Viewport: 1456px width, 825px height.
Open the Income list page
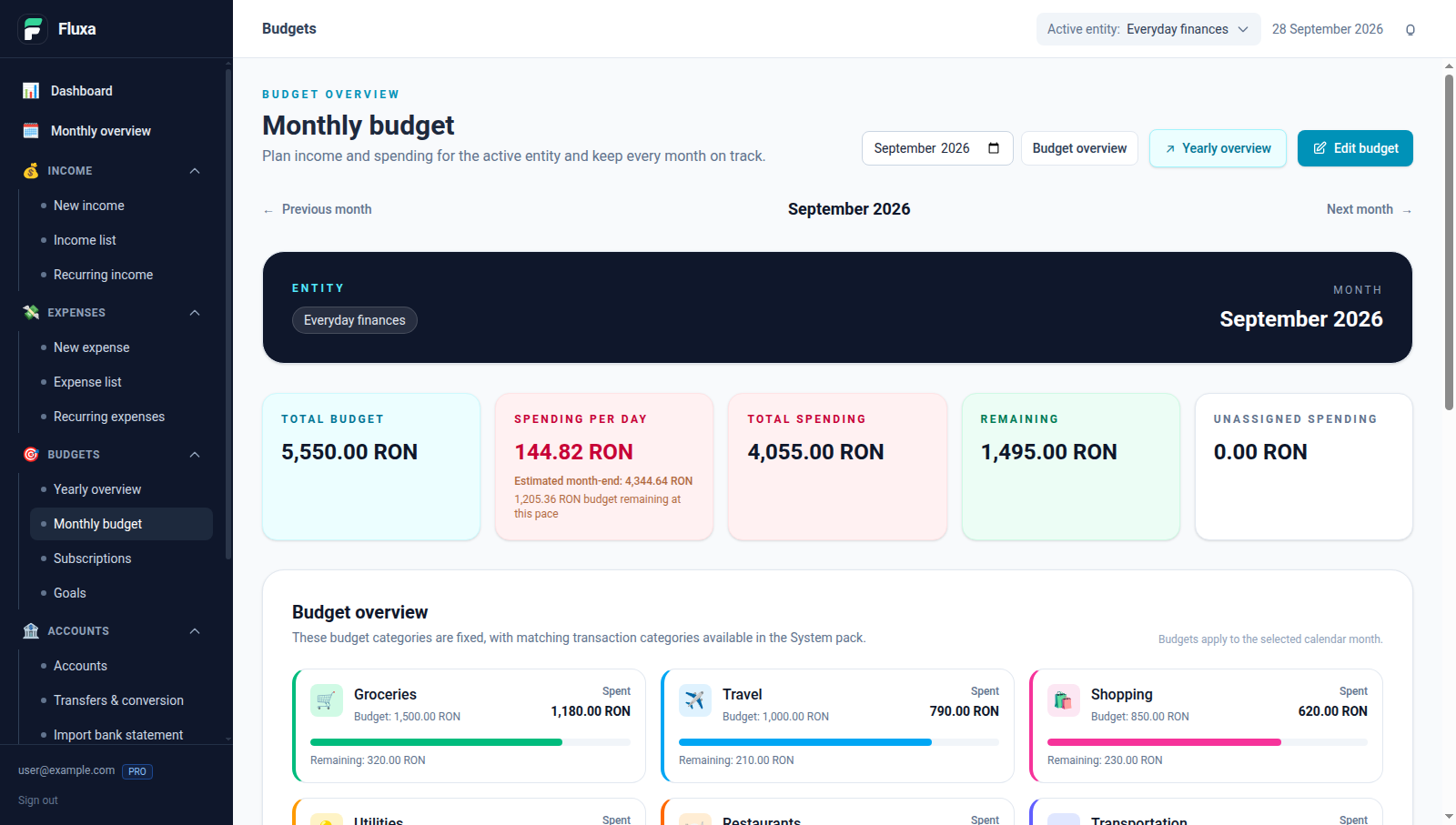[121, 240]
